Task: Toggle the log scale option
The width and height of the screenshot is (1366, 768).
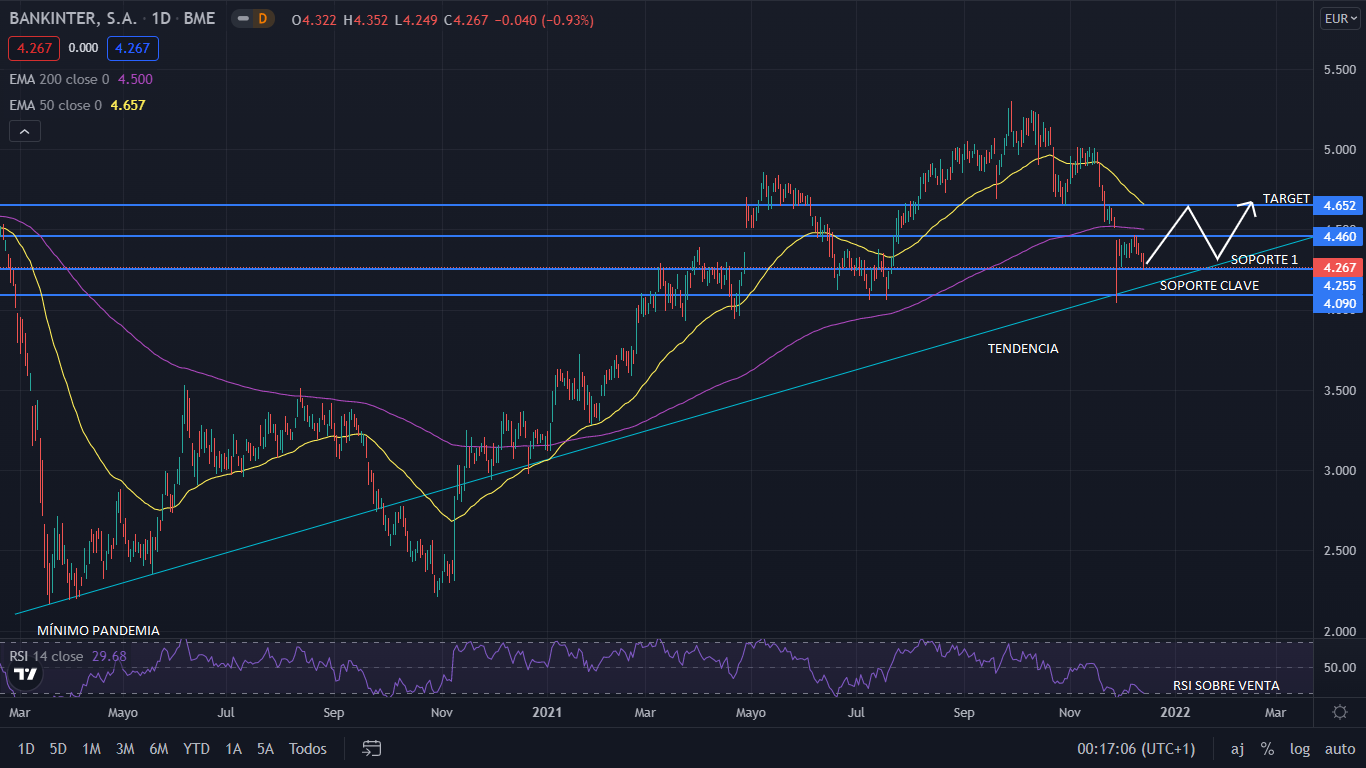Action: point(1300,748)
